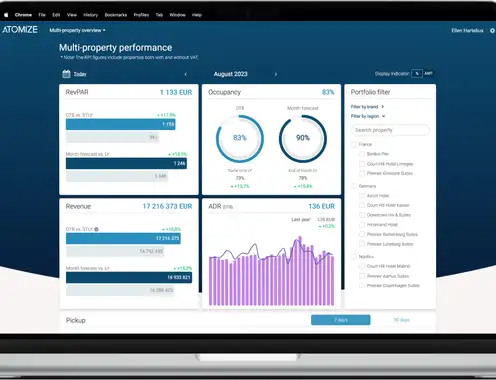Open the Profiles menu
The width and height of the screenshot is (496, 380).
pos(141,15)
